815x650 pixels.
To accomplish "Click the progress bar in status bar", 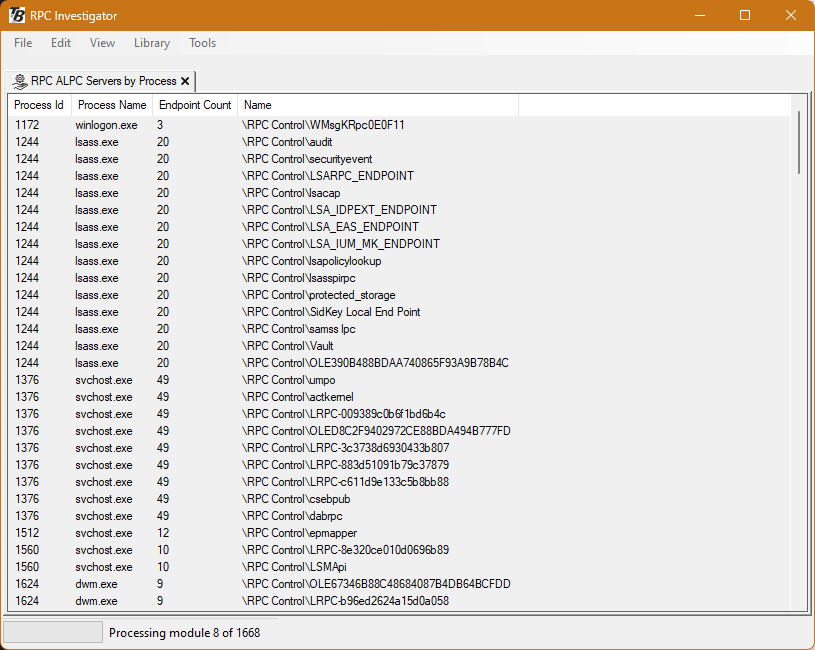I will pyautogui.click(x=53, y=632).
